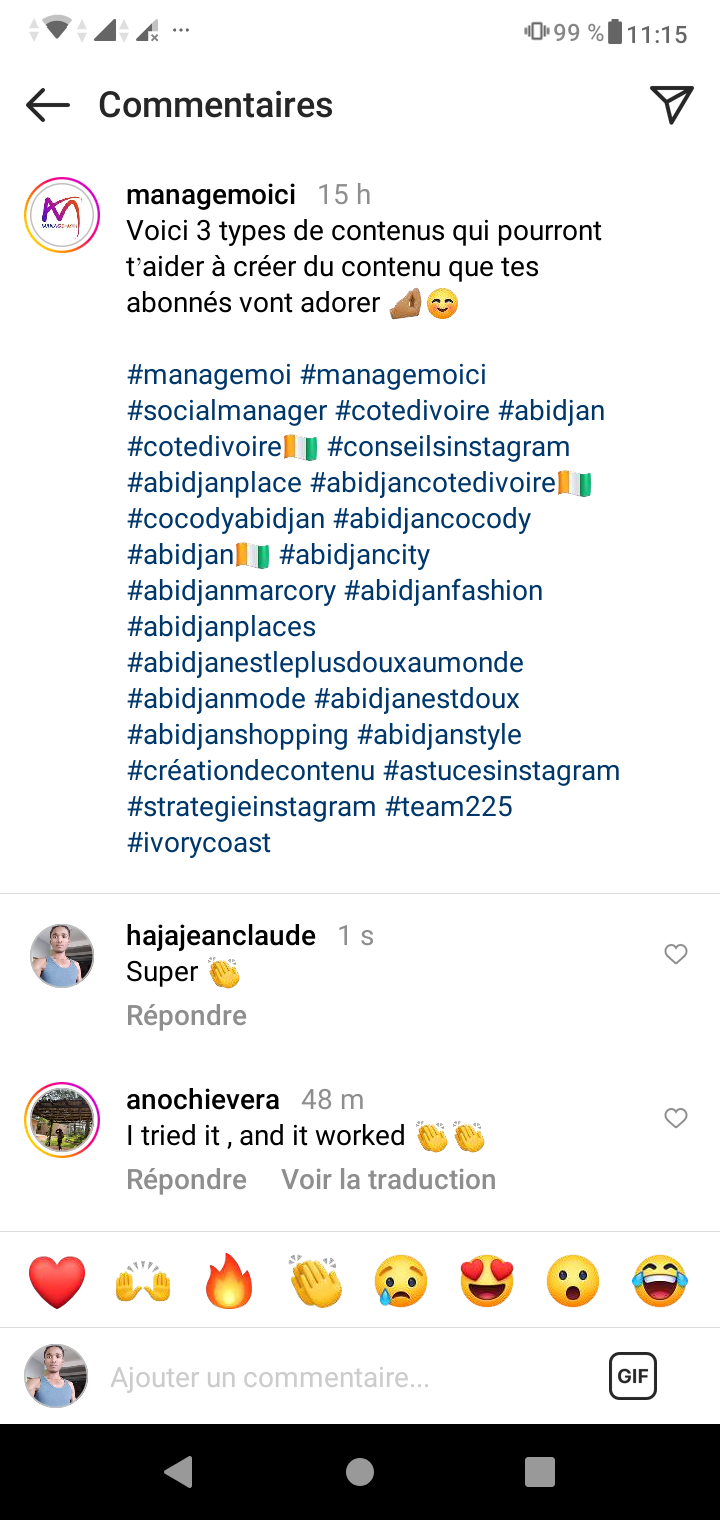Screen dimensions: 720x1520
Task: Open anochievera's story avatar
Action: [x=62, y=1120]
